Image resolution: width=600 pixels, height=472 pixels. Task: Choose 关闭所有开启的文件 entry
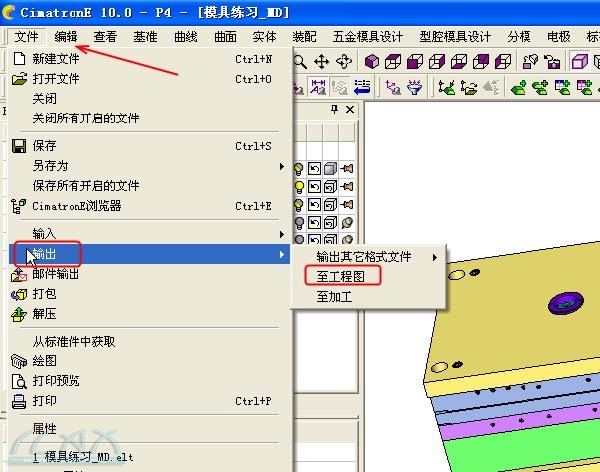click(150, 118)
